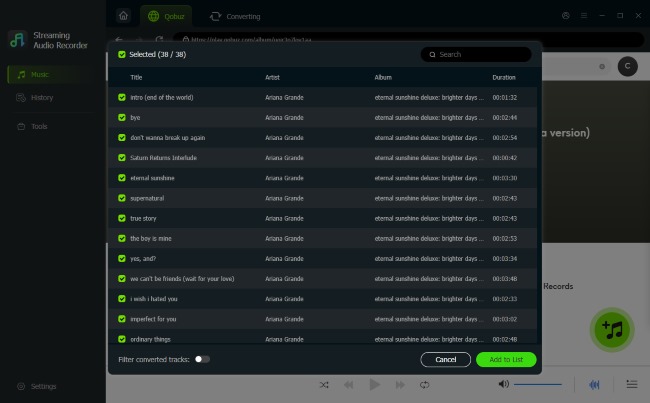Toggle shuffle in the player bar
Screen dimensions: 650x403
pyautogui.click(x=324, y=385)
